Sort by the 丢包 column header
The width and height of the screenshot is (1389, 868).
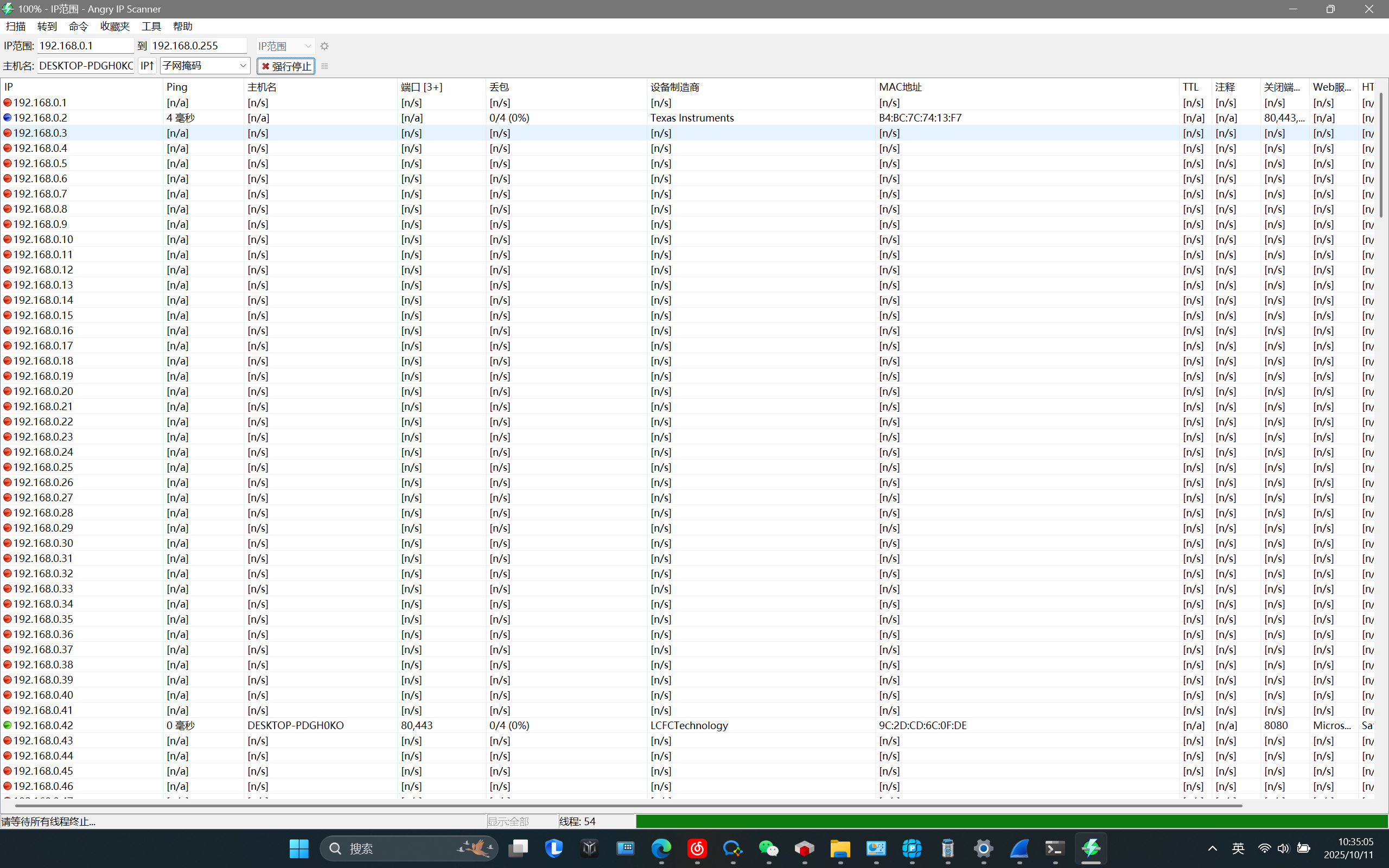(x=566, y=87)
